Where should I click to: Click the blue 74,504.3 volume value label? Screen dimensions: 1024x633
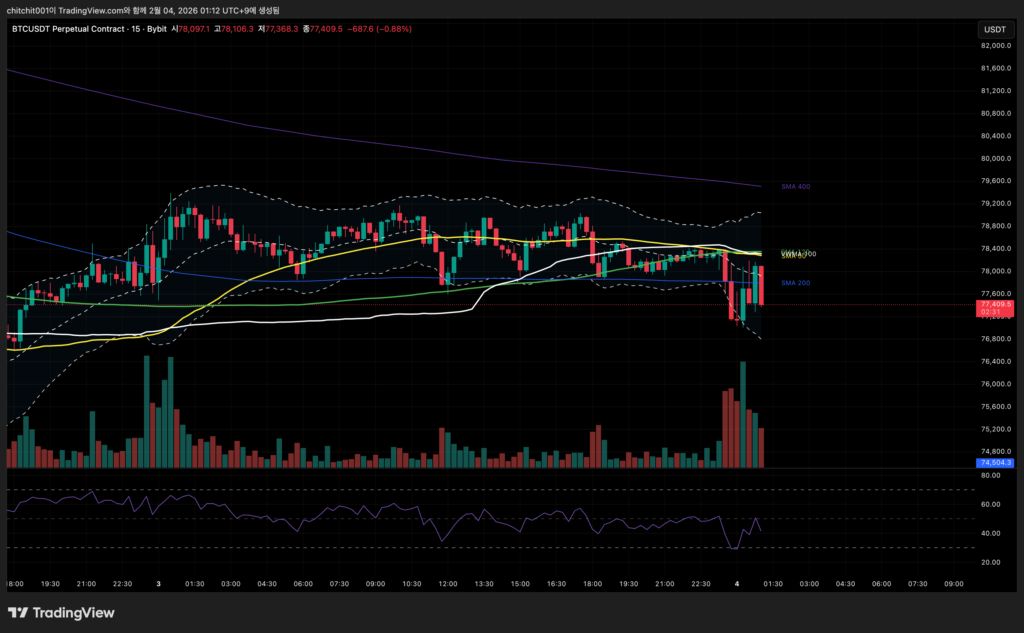994,463
